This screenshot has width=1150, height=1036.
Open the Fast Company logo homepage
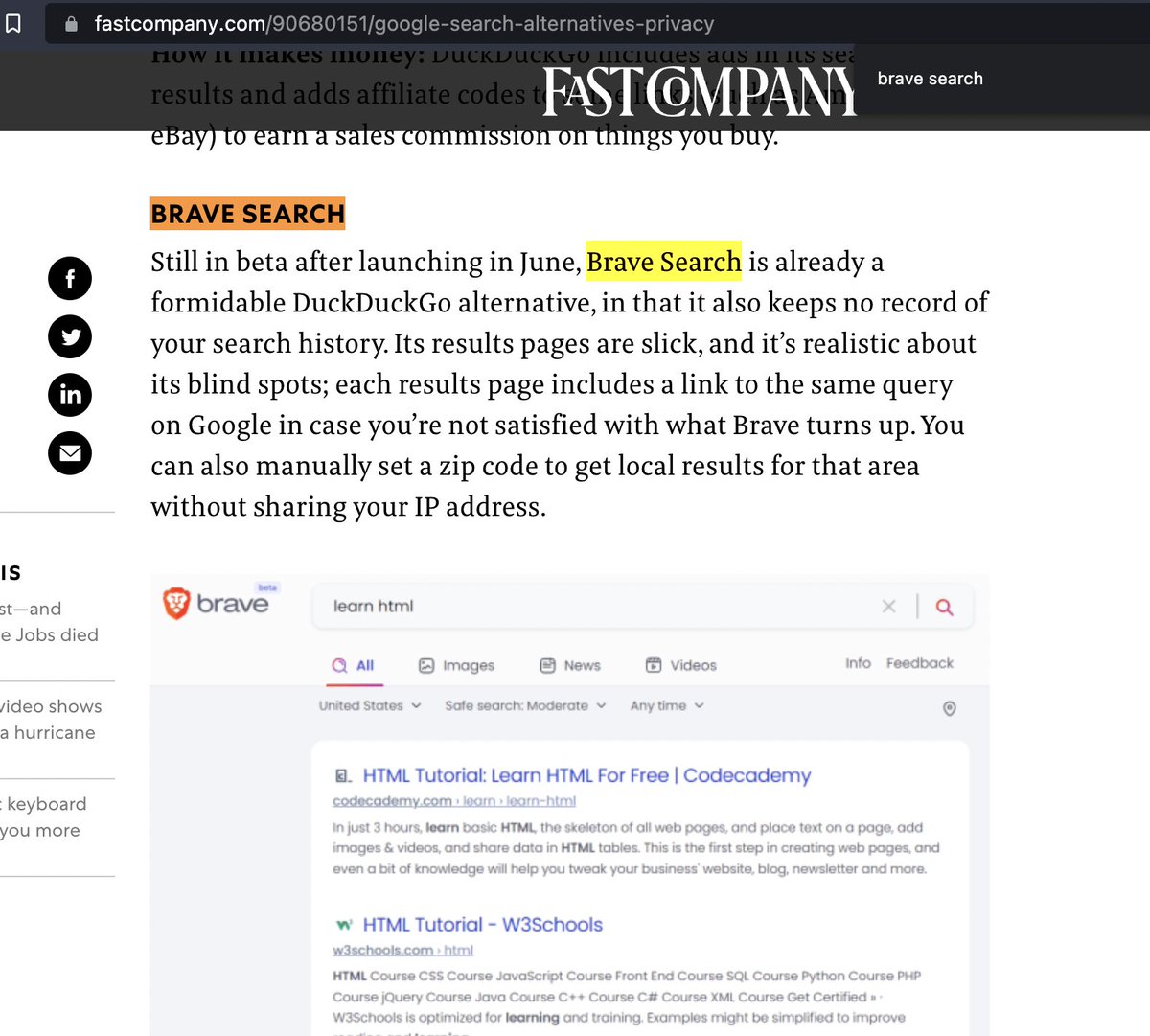point(700,91)
